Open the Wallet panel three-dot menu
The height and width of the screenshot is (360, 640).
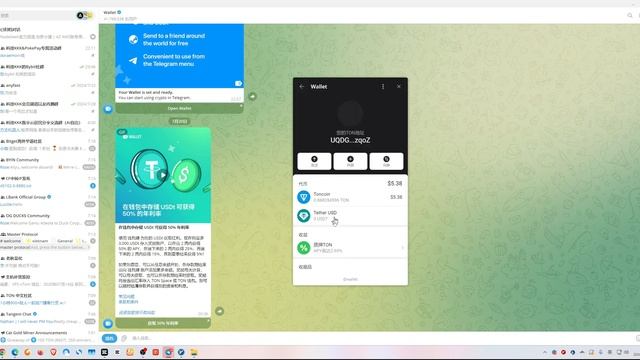(x=383, y=87)
